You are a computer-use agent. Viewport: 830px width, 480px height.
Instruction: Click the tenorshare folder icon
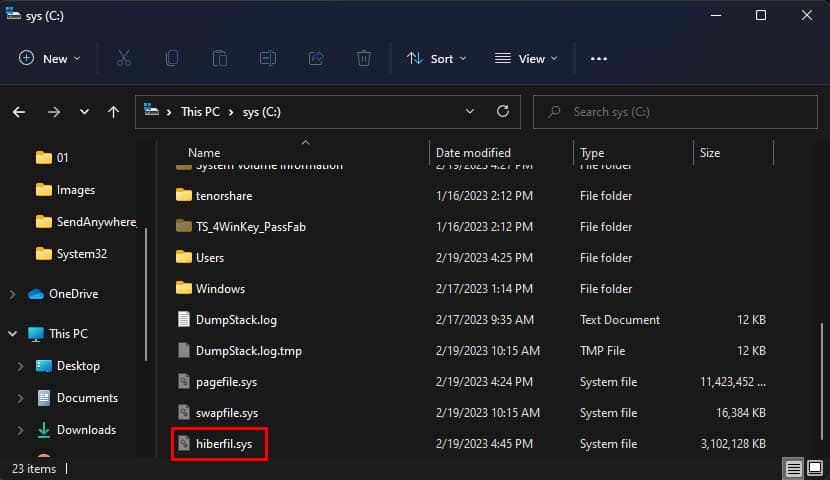(x=184, y=195)
